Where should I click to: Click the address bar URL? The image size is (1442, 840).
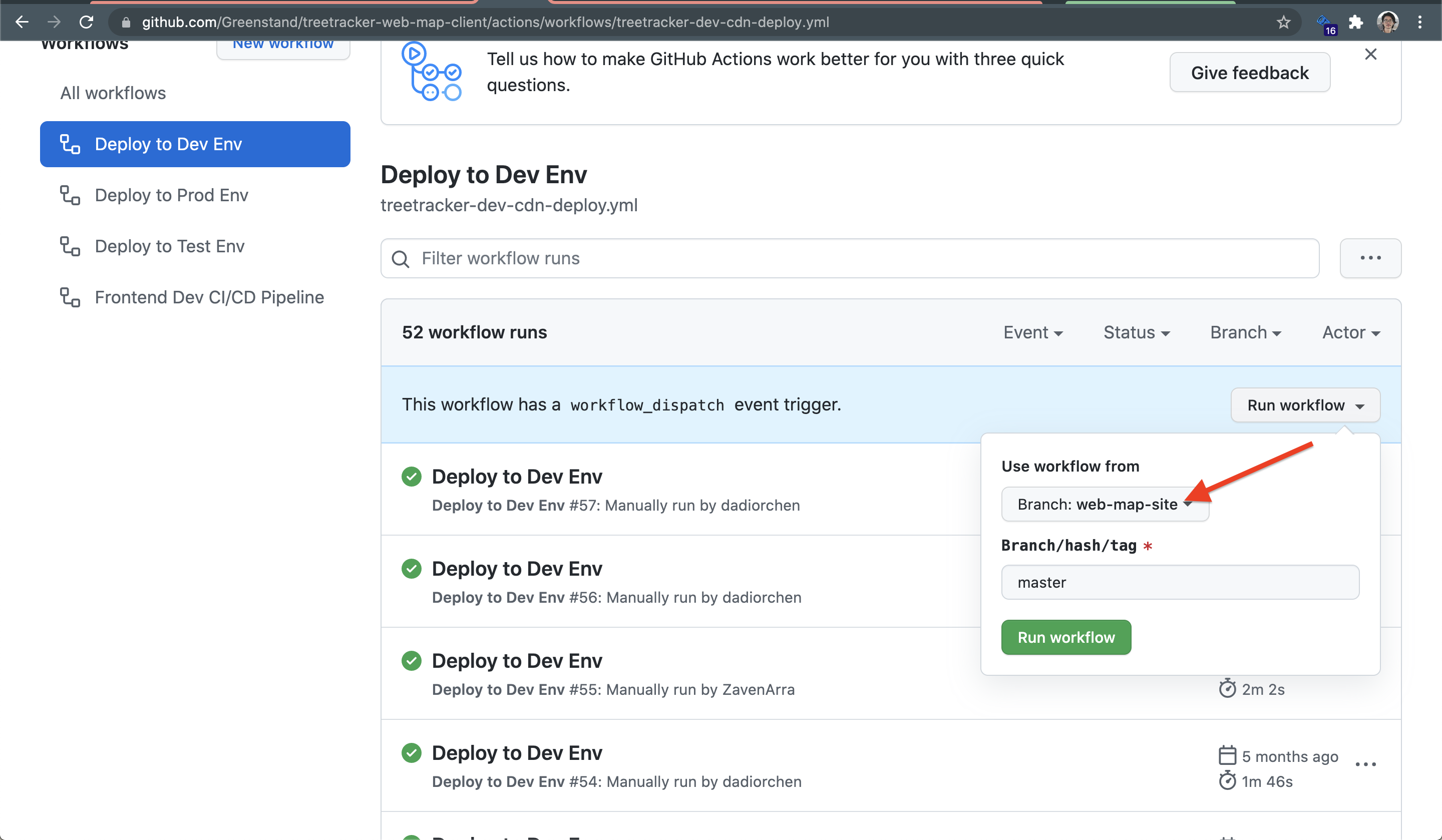click(x=485, y=22)
